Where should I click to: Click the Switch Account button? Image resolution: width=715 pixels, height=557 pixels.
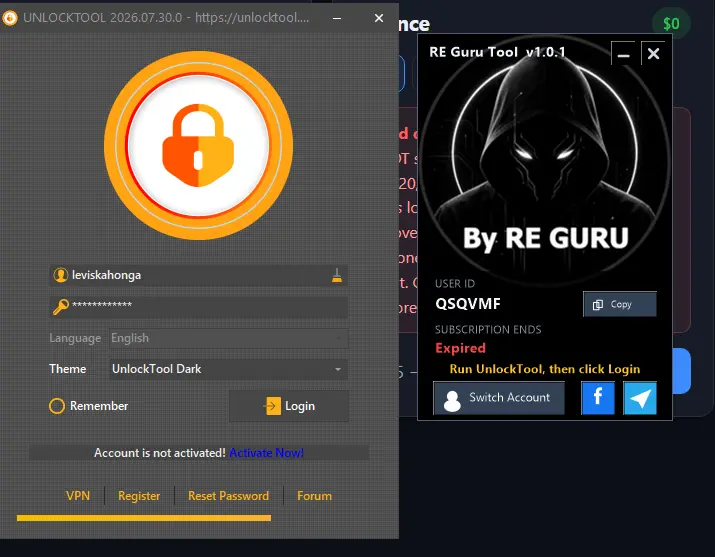pyautogui.click(x=499, y=398)
